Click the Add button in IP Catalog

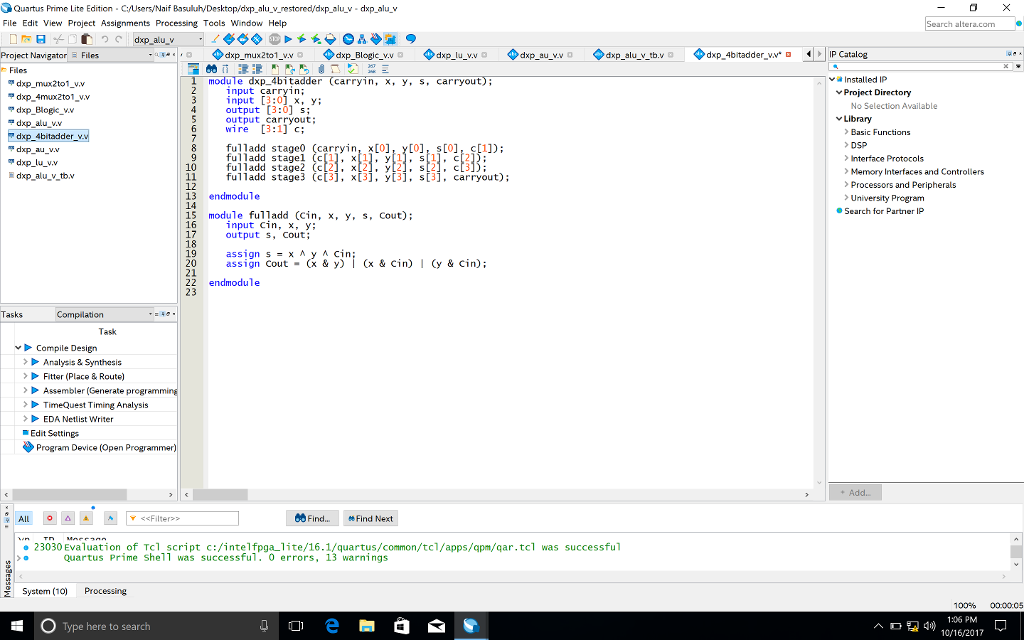[x=856, y=491]
